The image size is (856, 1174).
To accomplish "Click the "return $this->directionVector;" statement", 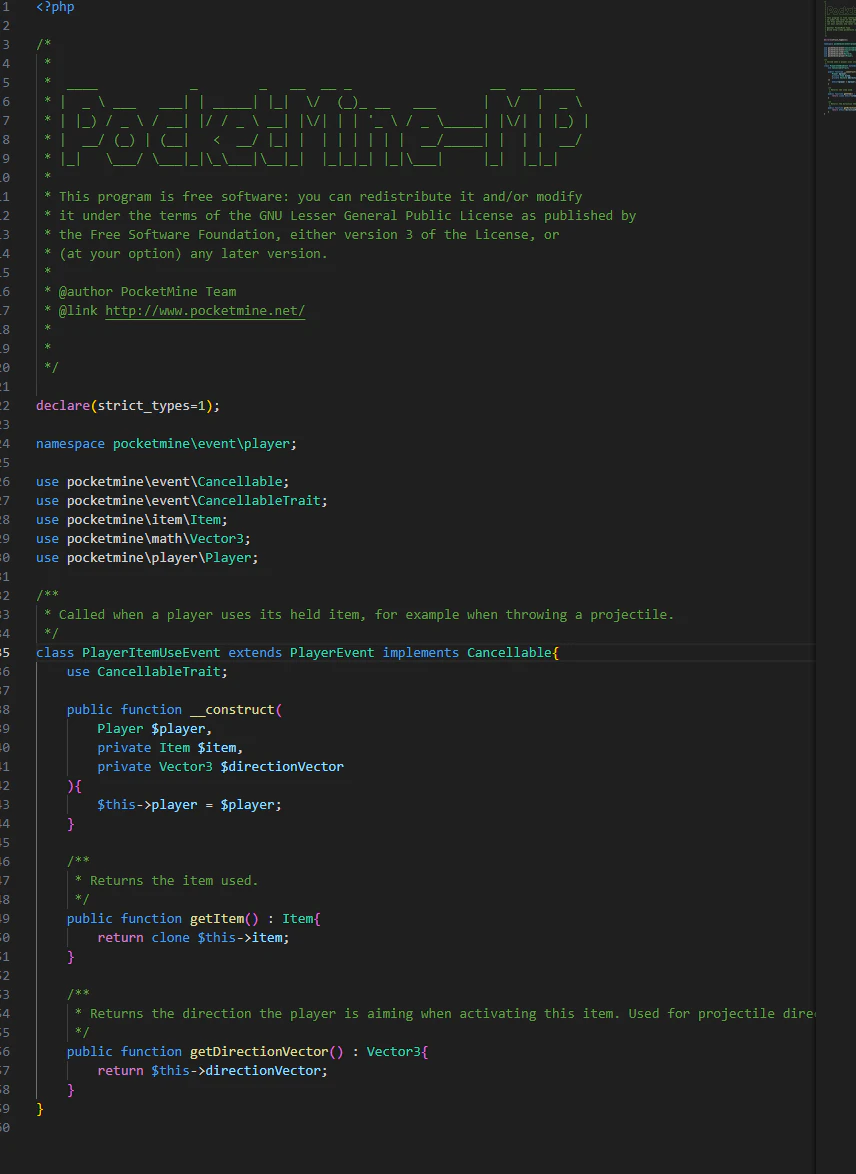I will (213, 1071).
